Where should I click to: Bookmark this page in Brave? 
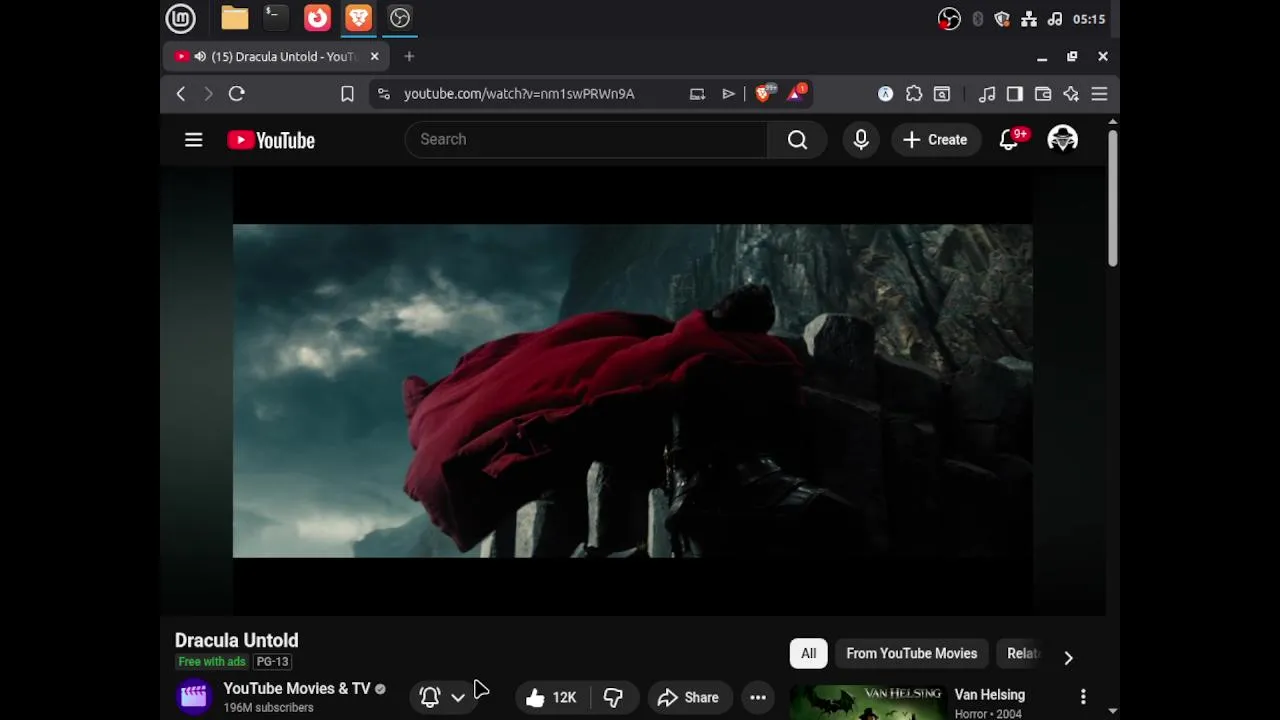click(347, 94)
